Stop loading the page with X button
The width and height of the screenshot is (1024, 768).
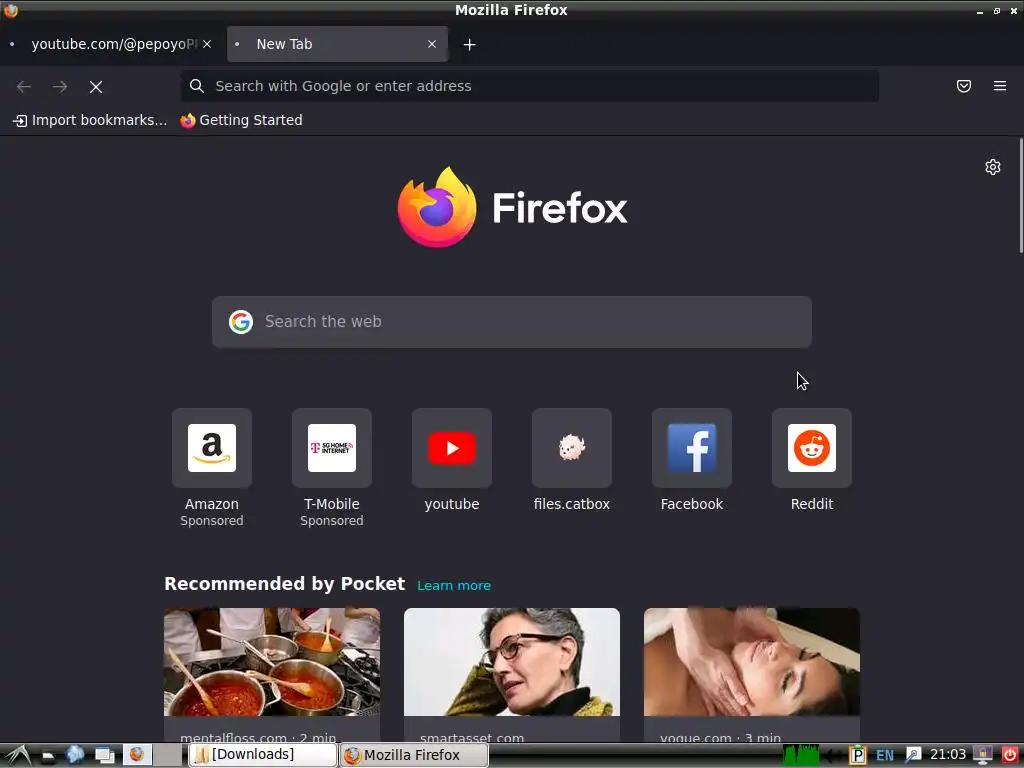pyautogui.click(x=96, y=87)
